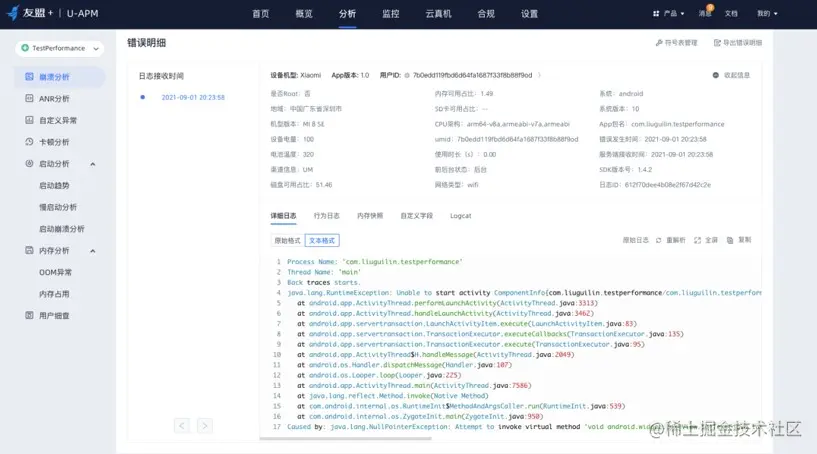Collapse the 内存分析 section chevron

93,251
